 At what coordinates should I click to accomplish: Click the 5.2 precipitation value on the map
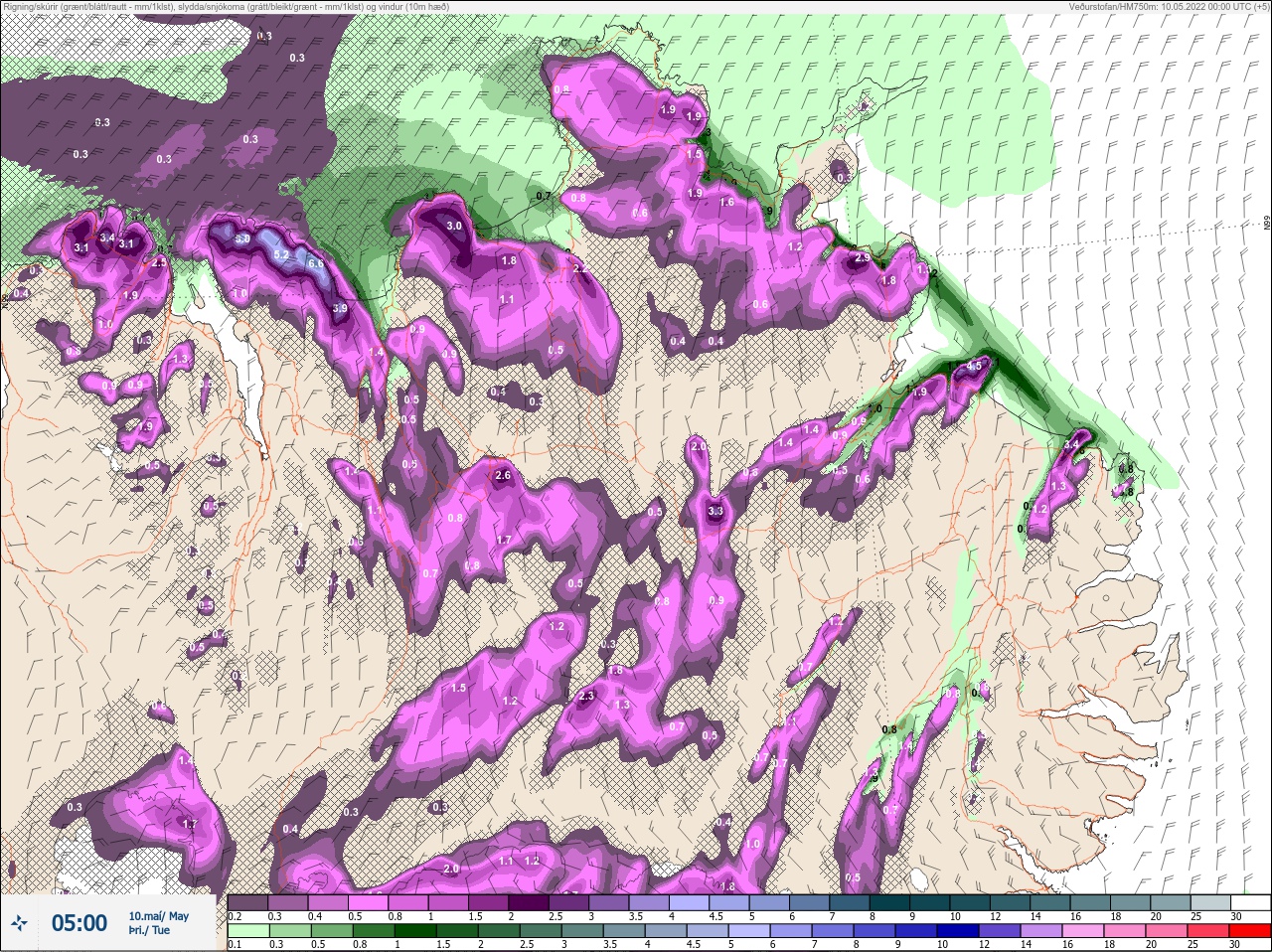pyautogui.click(x=281, y=255)
